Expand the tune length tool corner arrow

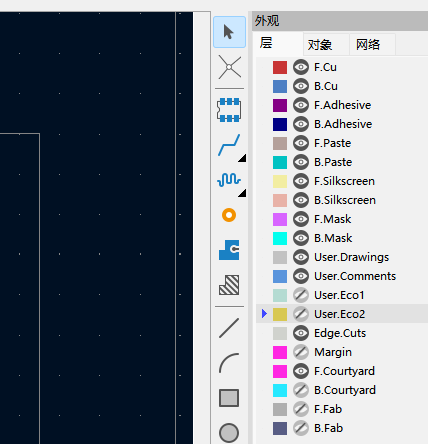coord(243,193)
